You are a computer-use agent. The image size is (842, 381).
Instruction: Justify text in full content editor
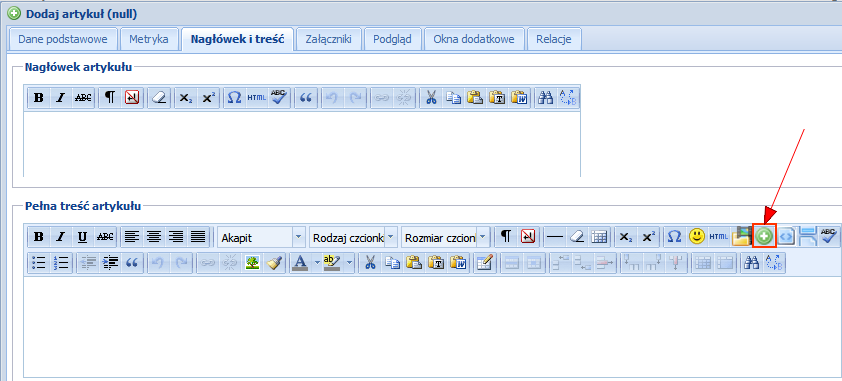pos(198,237)
